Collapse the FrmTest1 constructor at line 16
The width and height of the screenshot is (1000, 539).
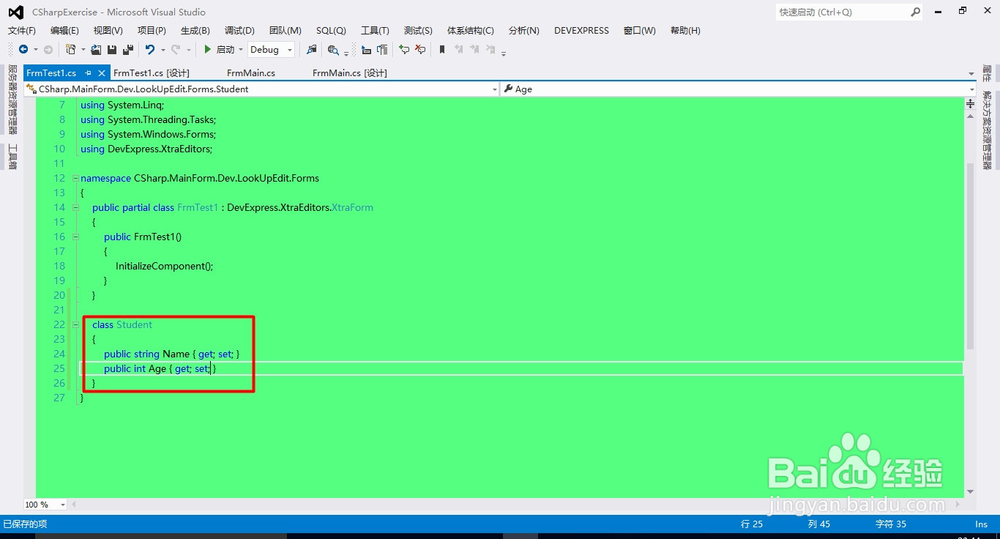75,237
